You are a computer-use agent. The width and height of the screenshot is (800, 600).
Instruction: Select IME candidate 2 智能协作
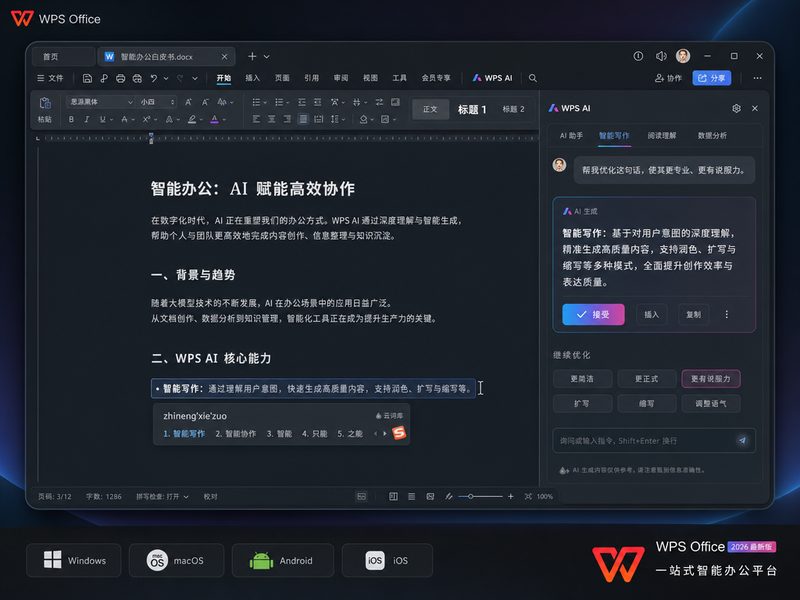(236, 434)
